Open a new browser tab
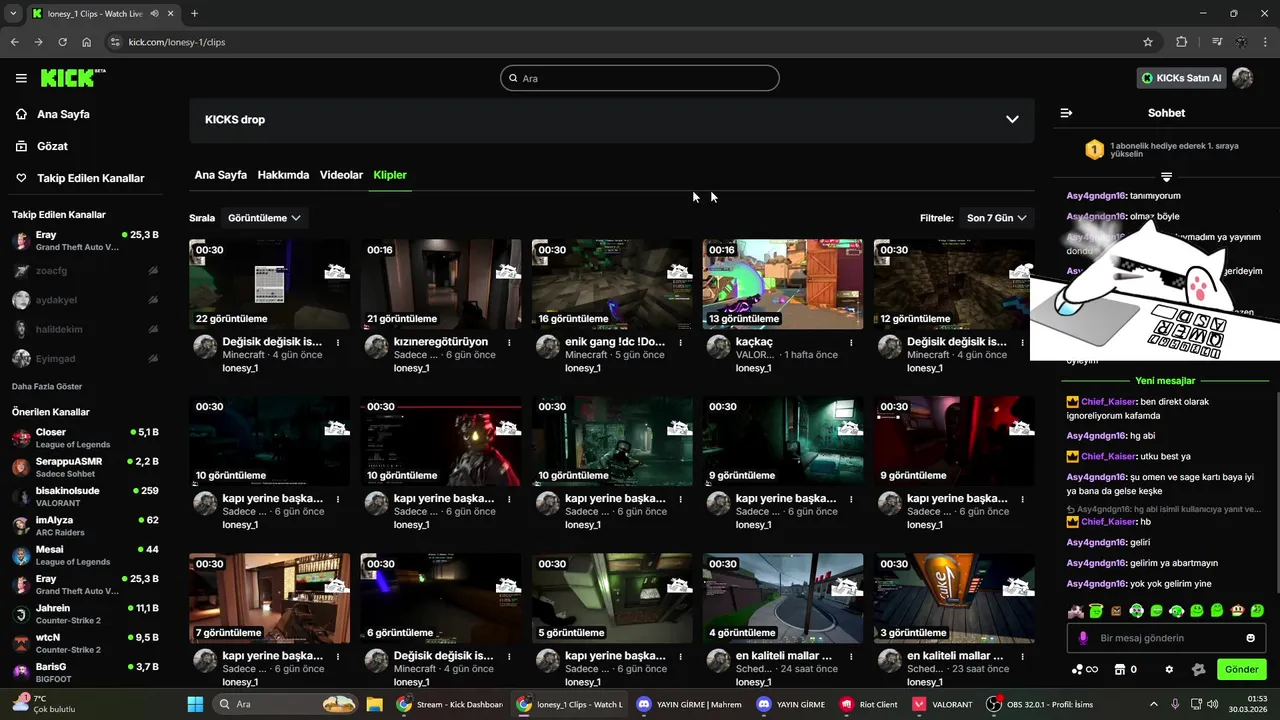Viewport: 1280px width, 720px height. point(194,13)
